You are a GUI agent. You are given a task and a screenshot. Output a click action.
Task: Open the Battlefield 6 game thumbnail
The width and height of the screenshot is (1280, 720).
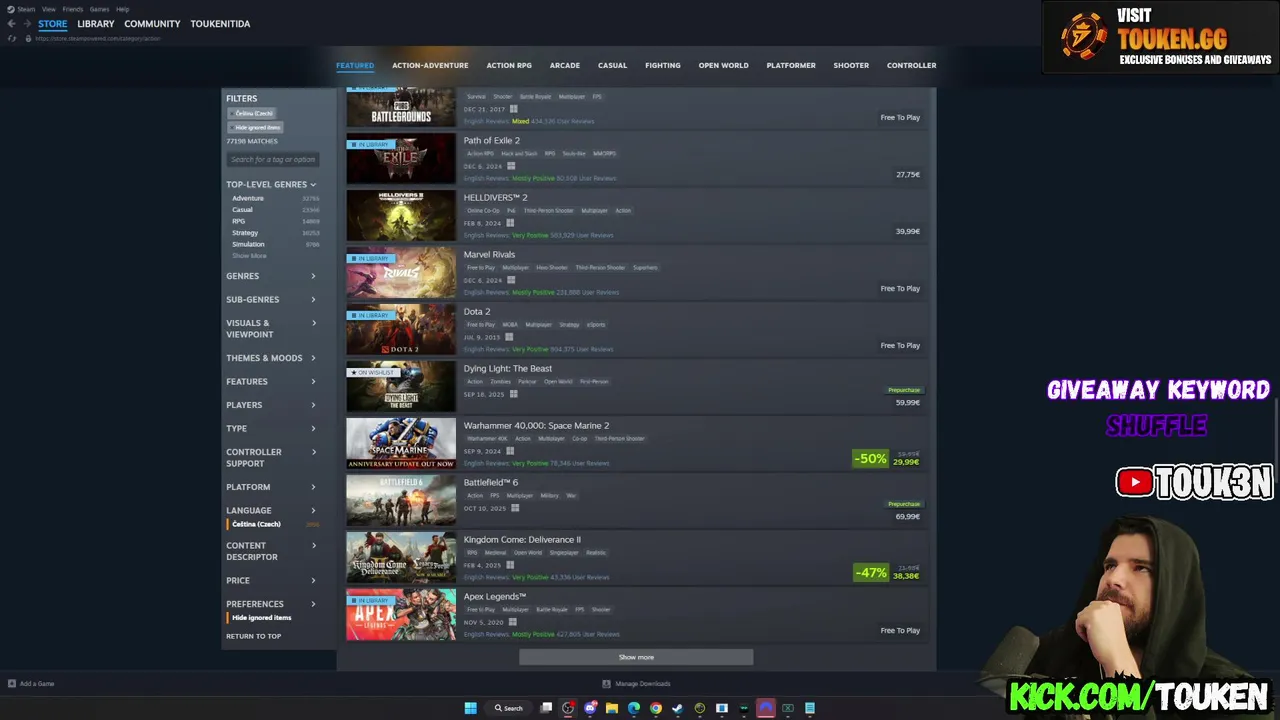401,500
